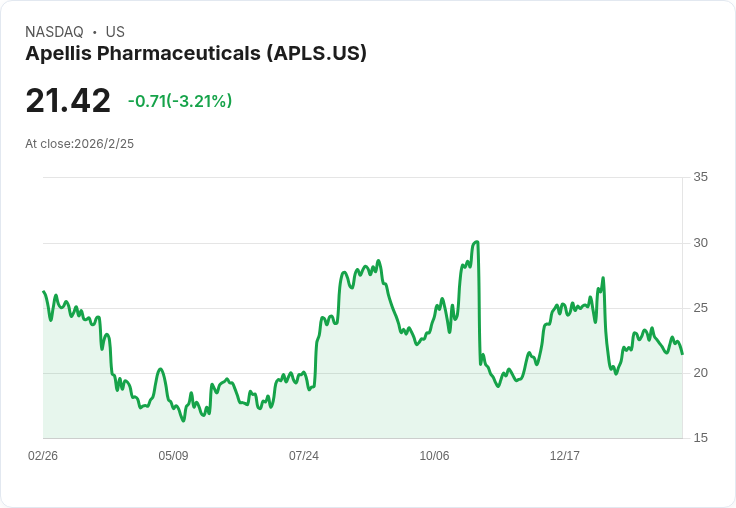Click the 20 y-axis label
The width and height of the screenshot is (736, 508).
click(x=700, y=373)
